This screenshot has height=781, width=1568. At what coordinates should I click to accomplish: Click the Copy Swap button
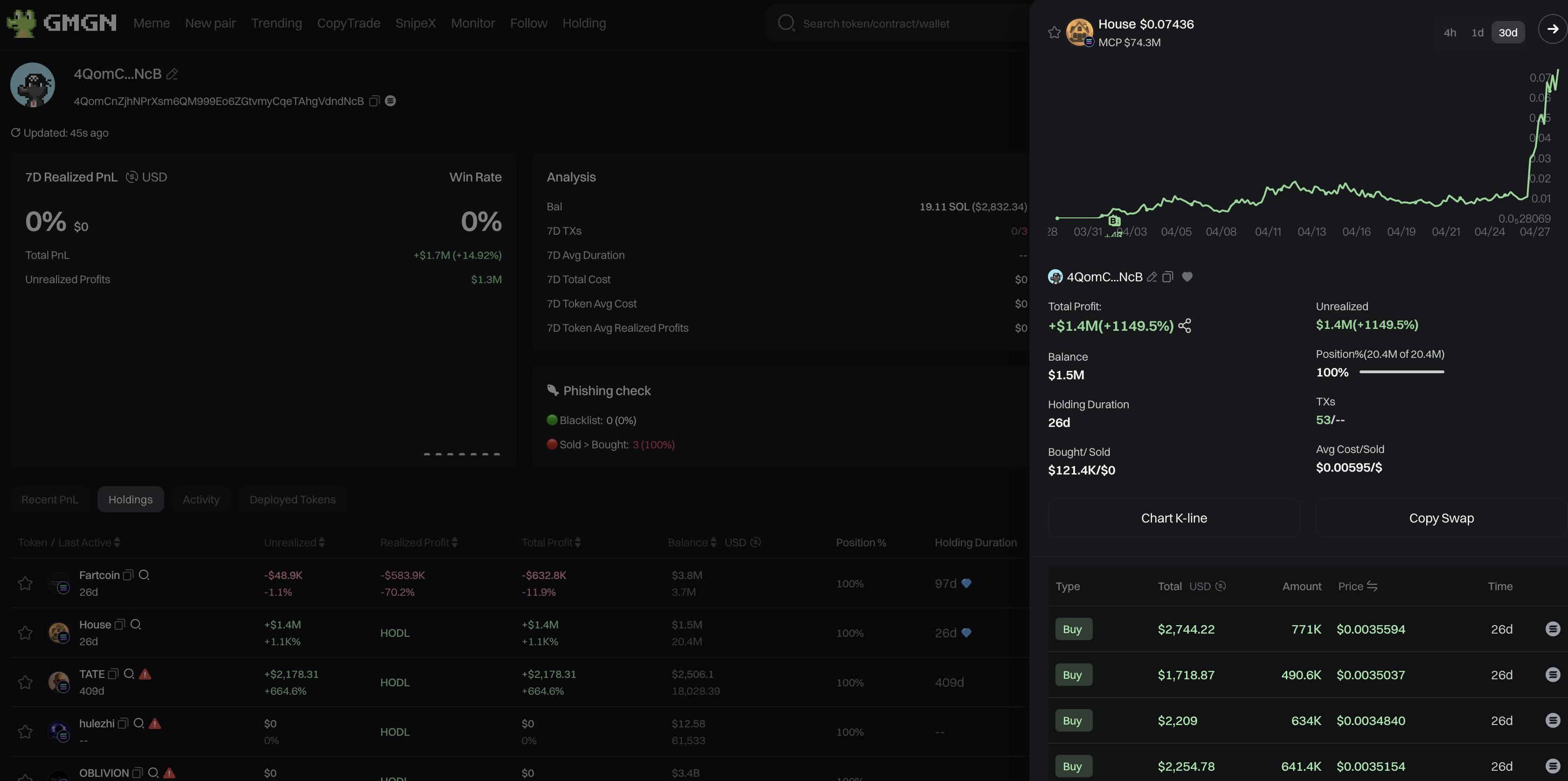1442,518
